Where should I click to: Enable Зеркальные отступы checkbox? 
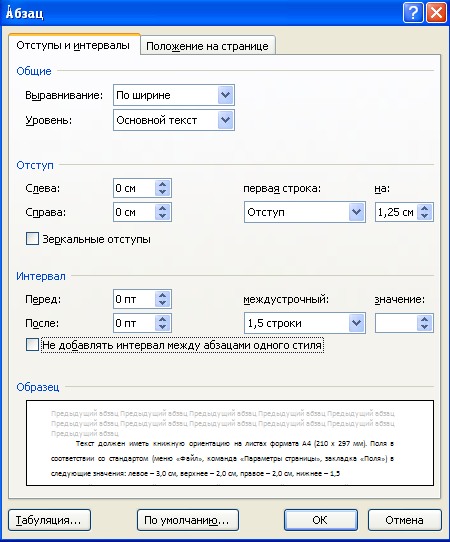32,239
